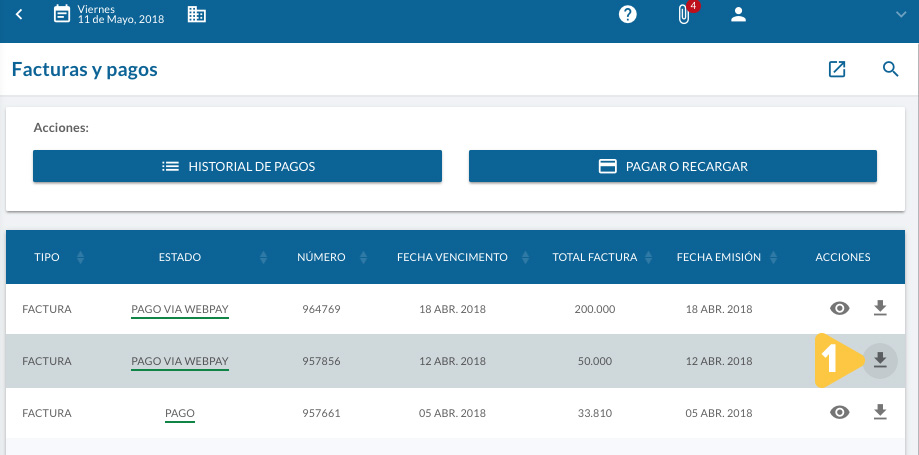Viewport: 919px width, 455px height.
Task: Go back with the left chevron arrow
Action: 19,15
